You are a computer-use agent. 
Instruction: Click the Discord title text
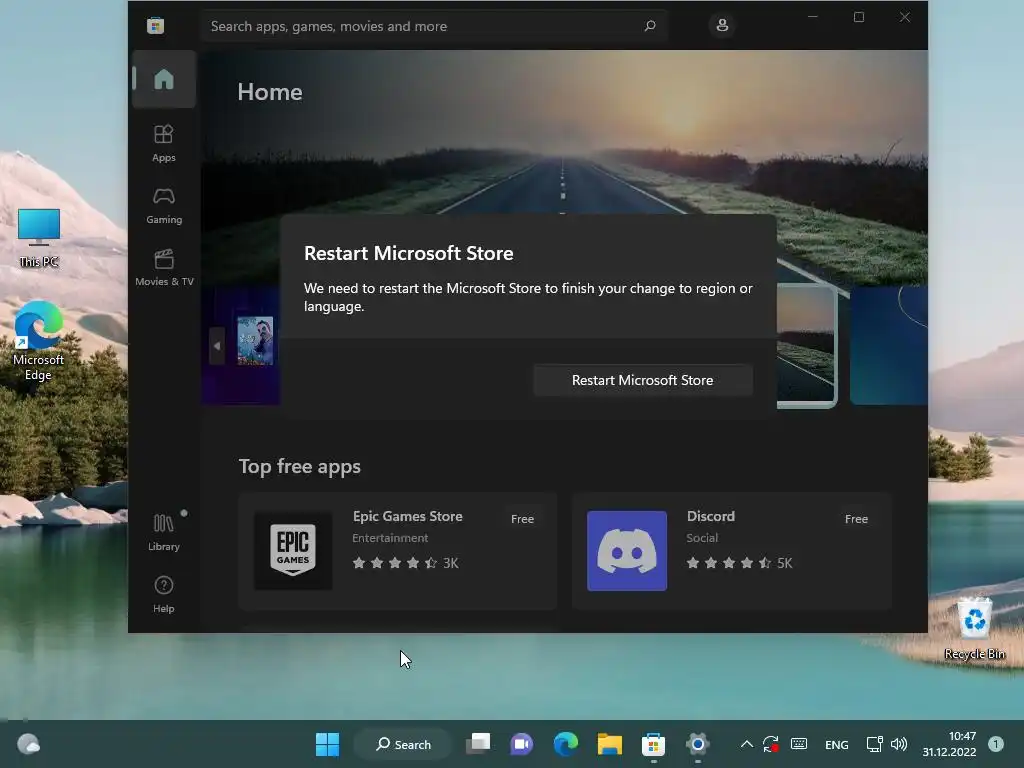[x=711, y=516]
